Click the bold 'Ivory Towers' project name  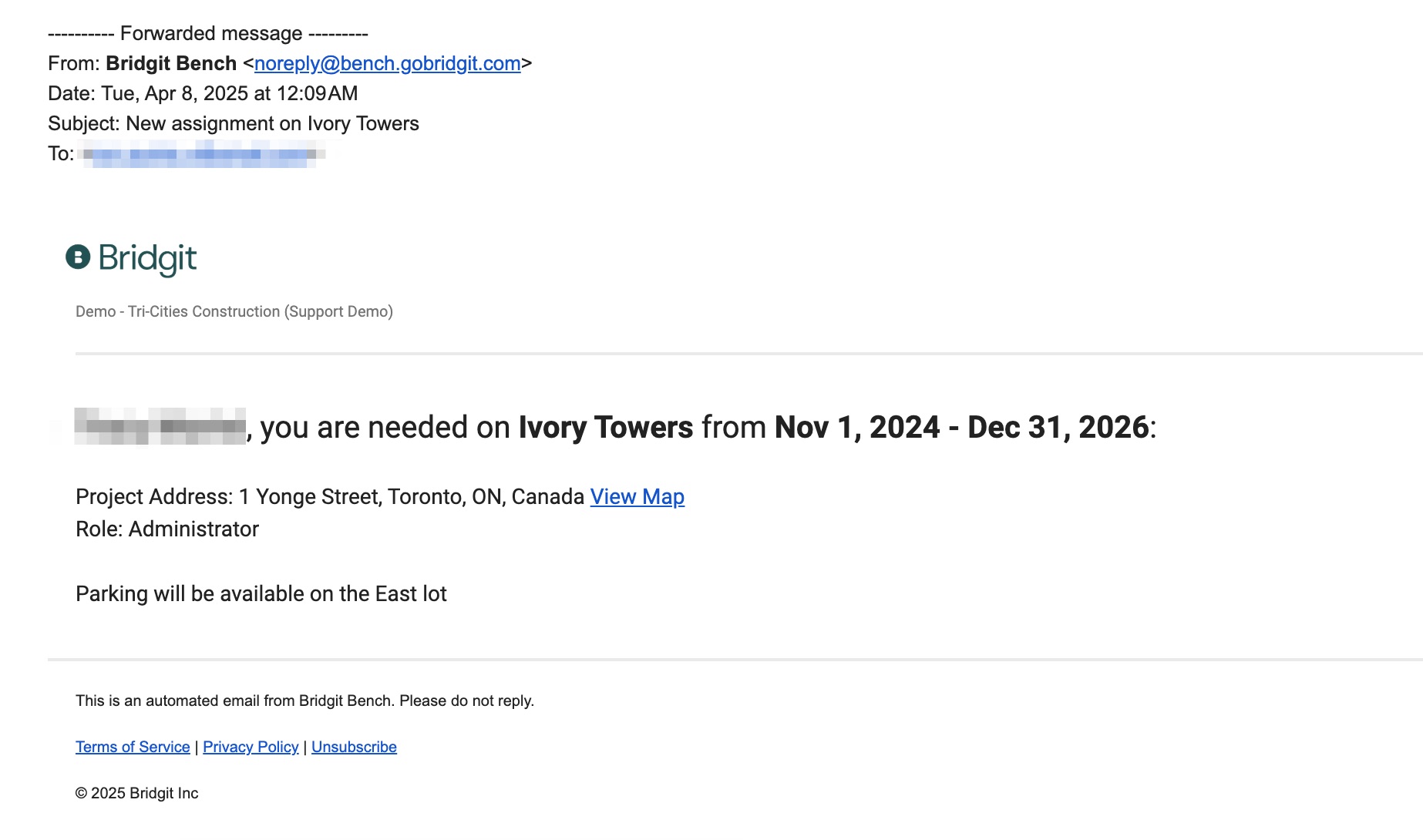click(606, 427)
